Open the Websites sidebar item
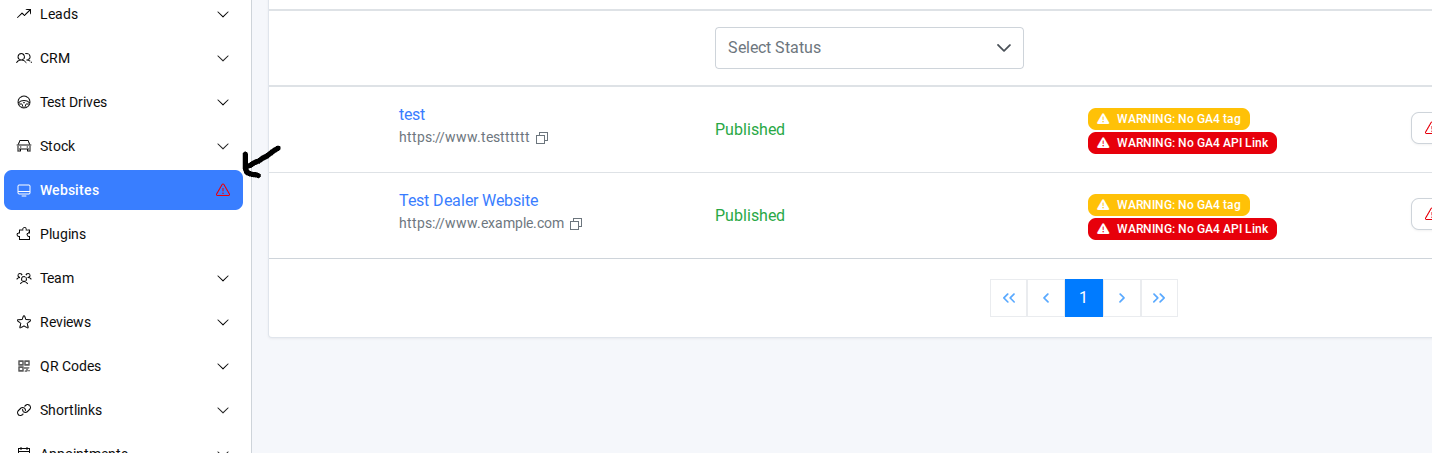 70,190
